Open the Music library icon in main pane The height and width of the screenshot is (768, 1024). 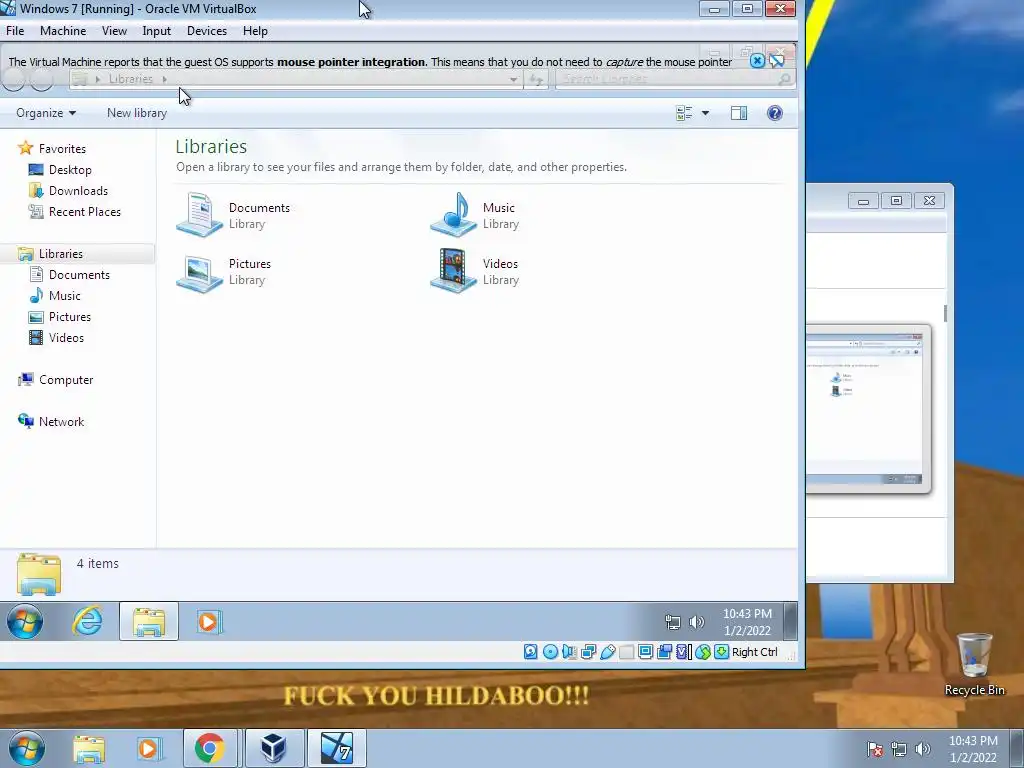point(454,215)
